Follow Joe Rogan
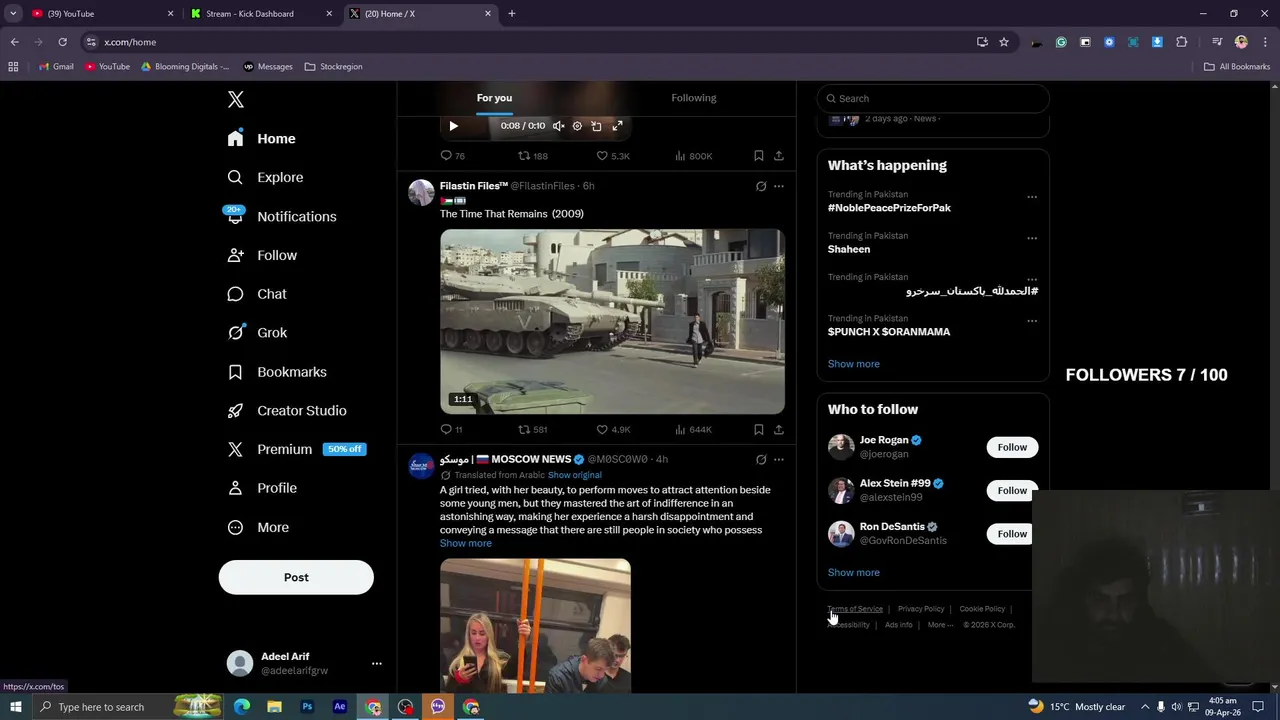 [x=1012, y=447]
